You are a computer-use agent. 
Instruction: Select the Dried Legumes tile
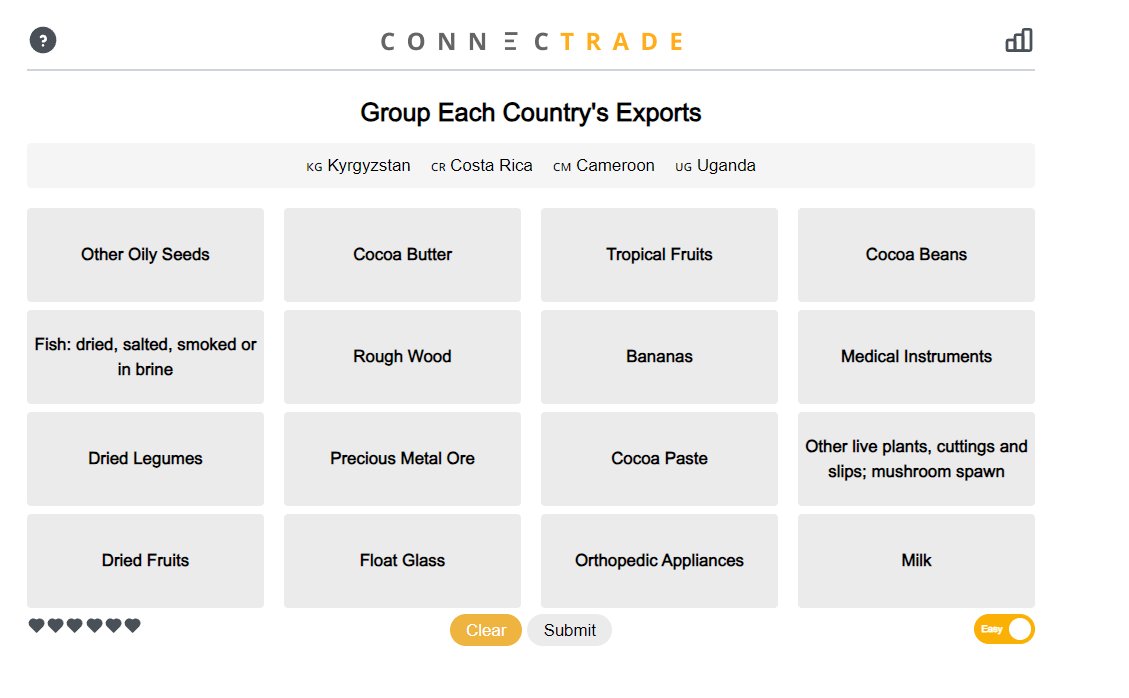145,458
